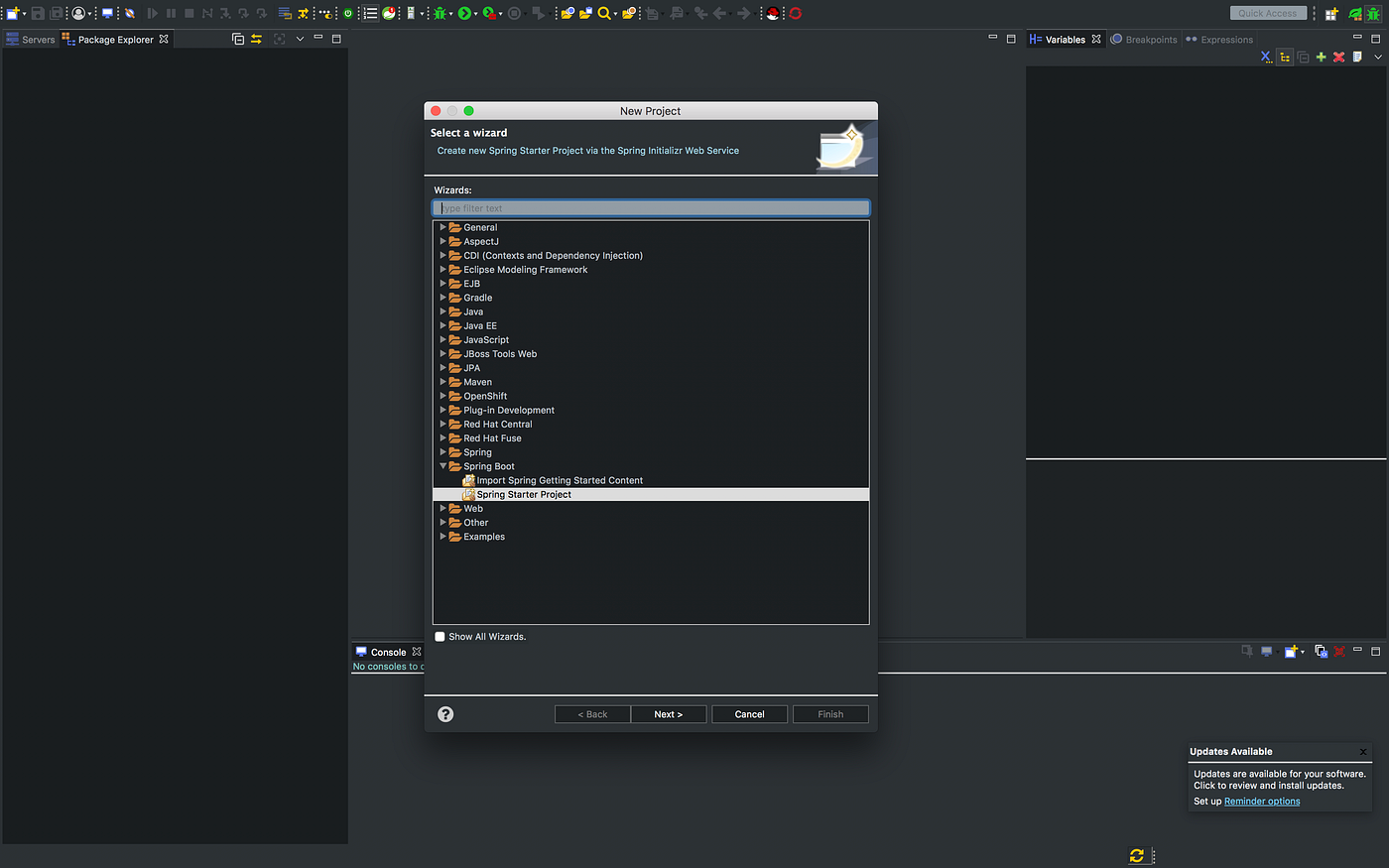Click the help question mark in dialog
This screenshot has height=868, width=1389.
[445, 714]
